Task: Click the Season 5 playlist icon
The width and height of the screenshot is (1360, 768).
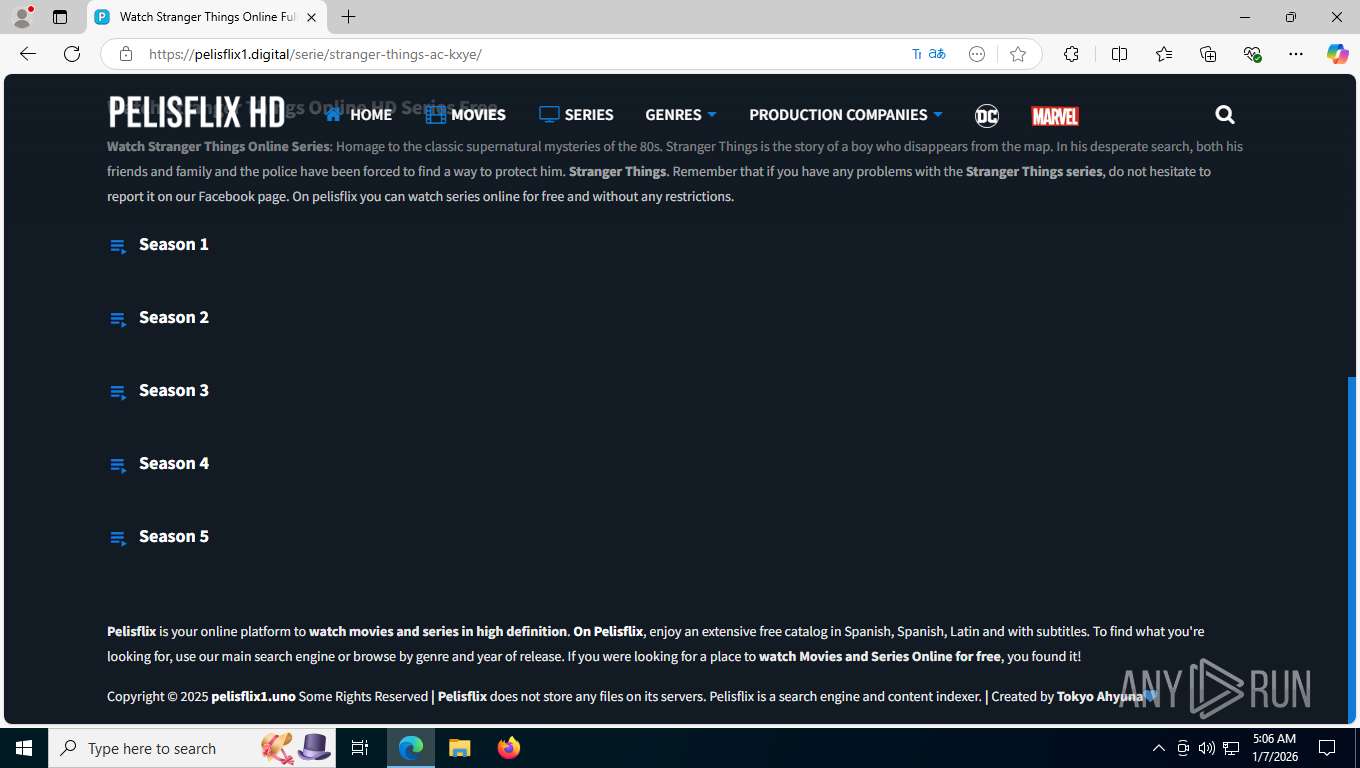Action: coord(118,538)
